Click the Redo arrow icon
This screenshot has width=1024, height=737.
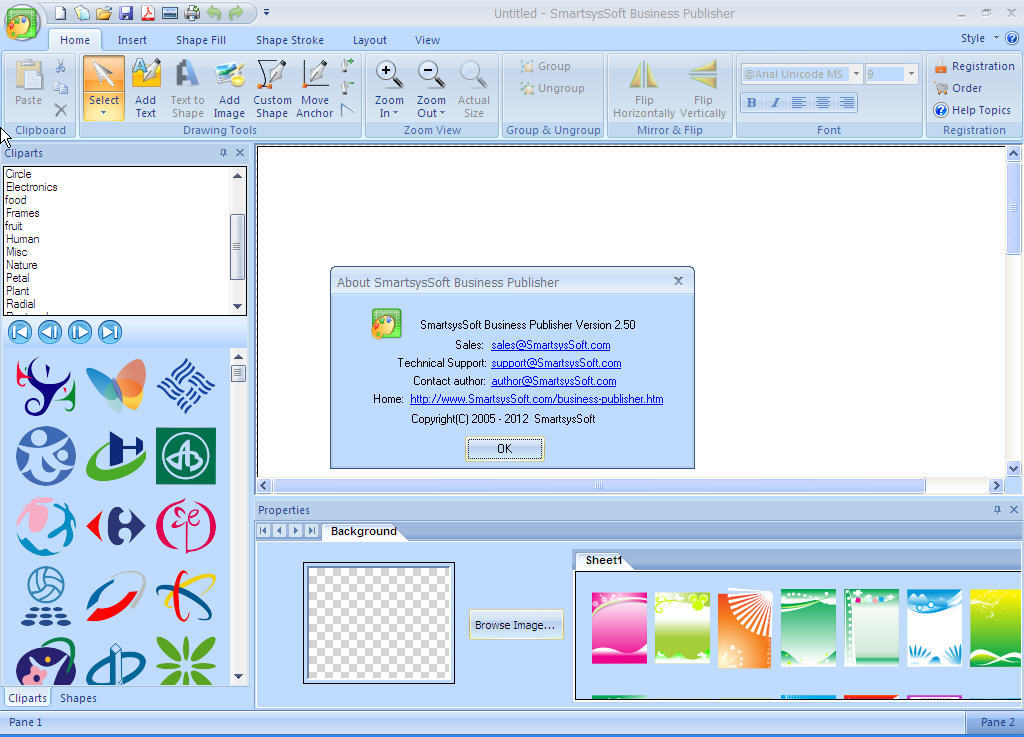(x=236, y=12)
